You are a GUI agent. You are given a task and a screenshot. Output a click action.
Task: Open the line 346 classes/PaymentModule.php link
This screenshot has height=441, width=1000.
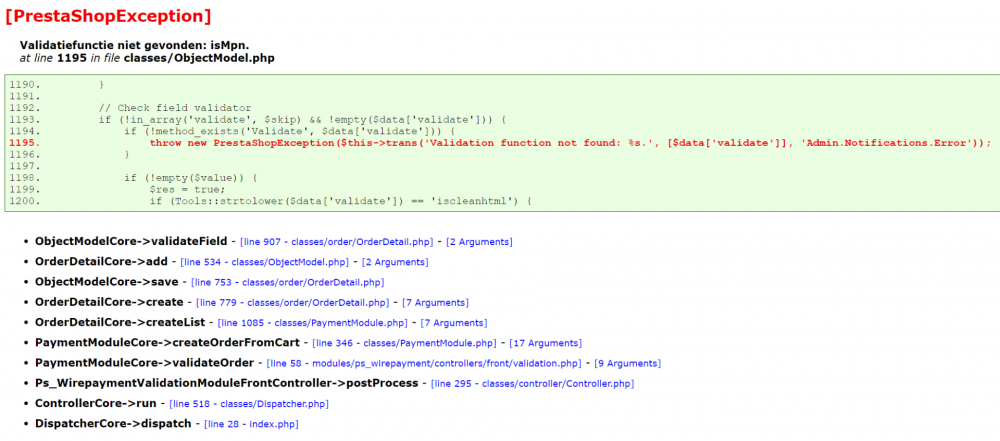(x=404, y=343)
